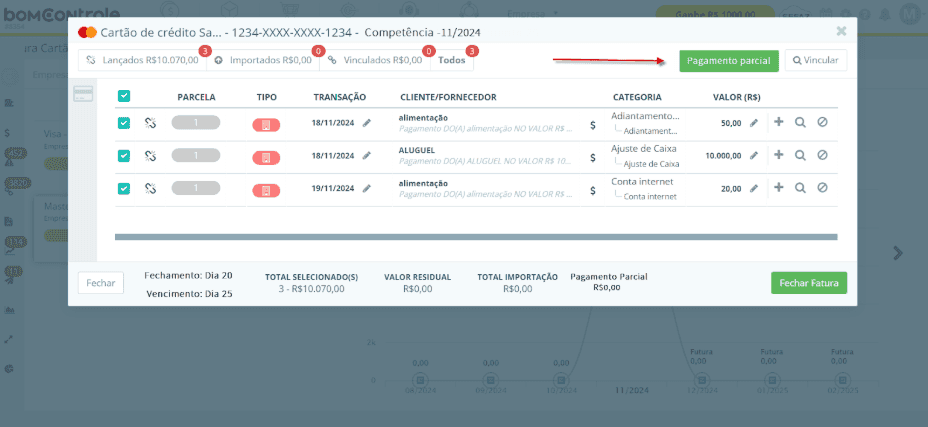Click the "VALOR (R$)" column header
Image resolution: width=928 pixels, height=427 pixels.
[x=736, y=97]
